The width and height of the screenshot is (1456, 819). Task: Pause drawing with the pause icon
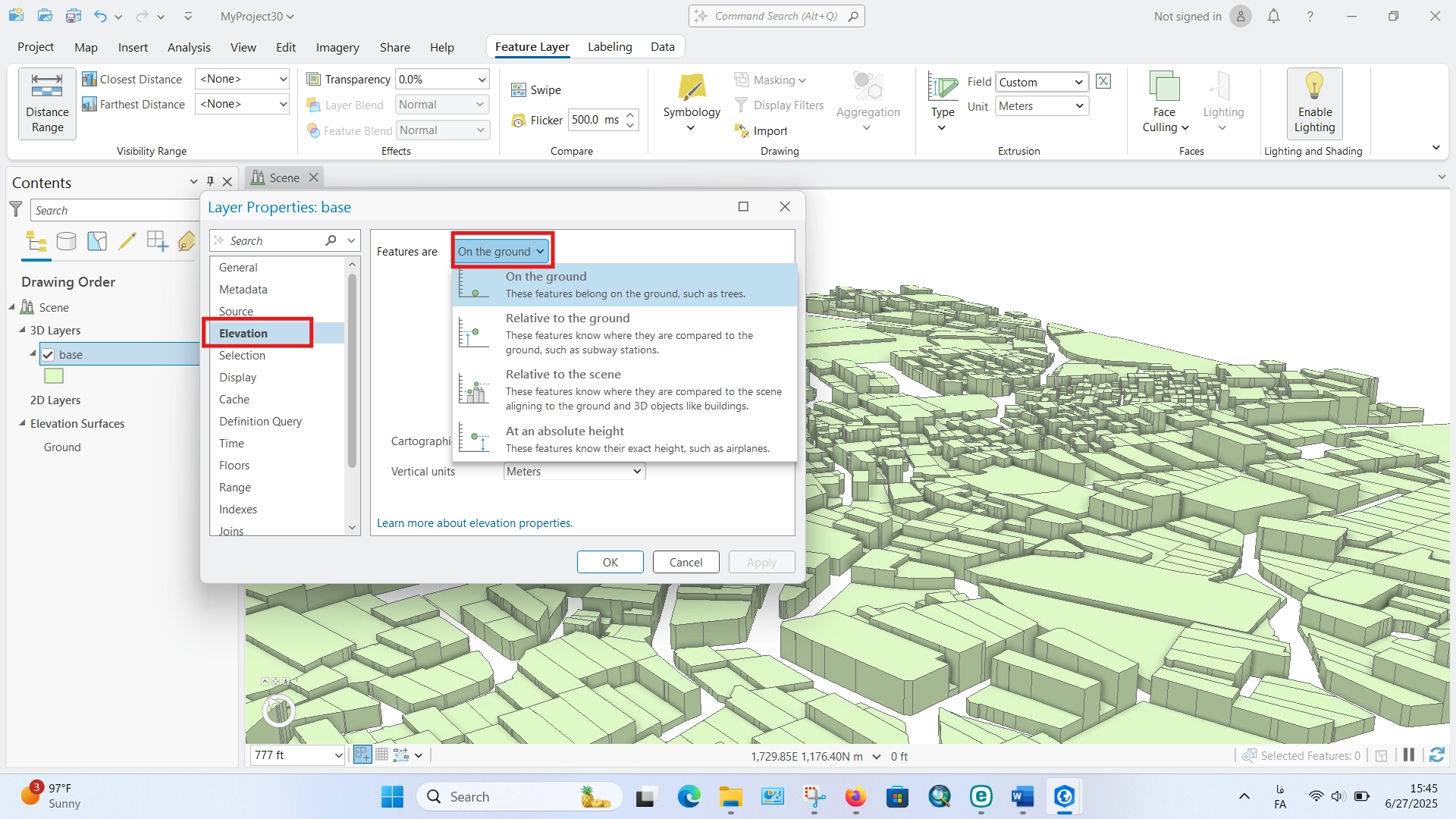tap(1409, 755)
